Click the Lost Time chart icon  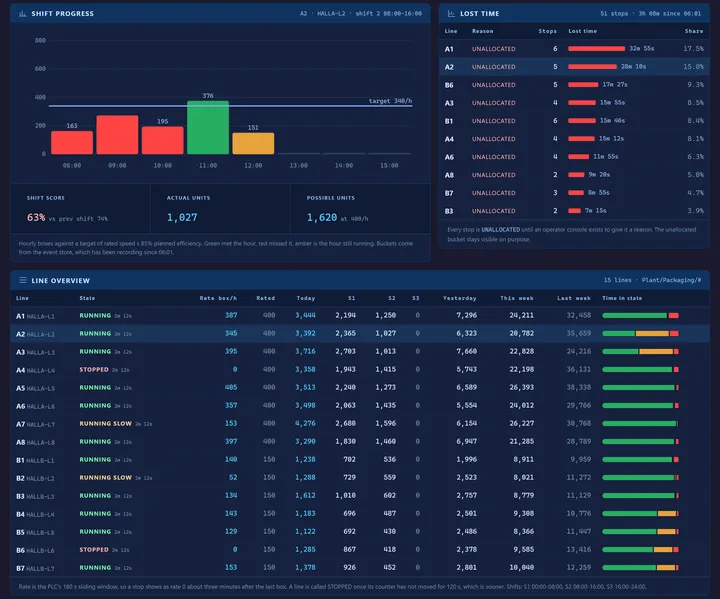click(x=451, y=14)
